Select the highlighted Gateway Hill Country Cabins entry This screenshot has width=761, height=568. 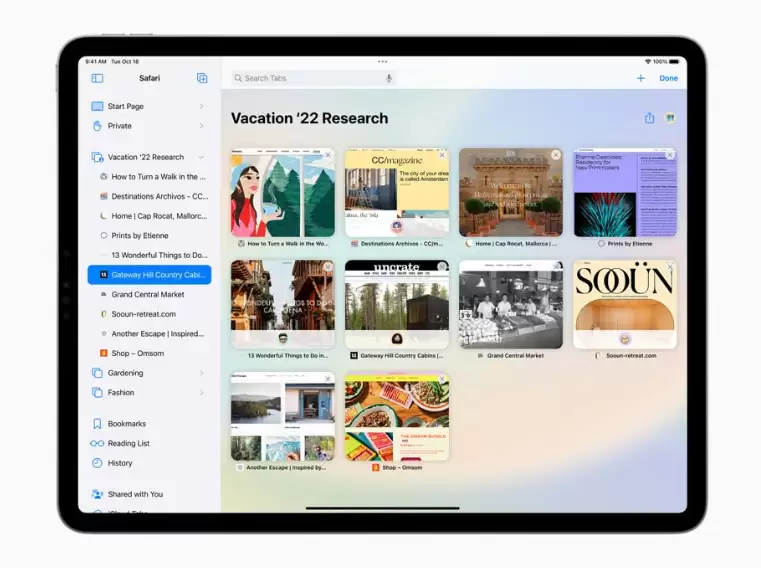pyautogui.click(x=149, y=275)
